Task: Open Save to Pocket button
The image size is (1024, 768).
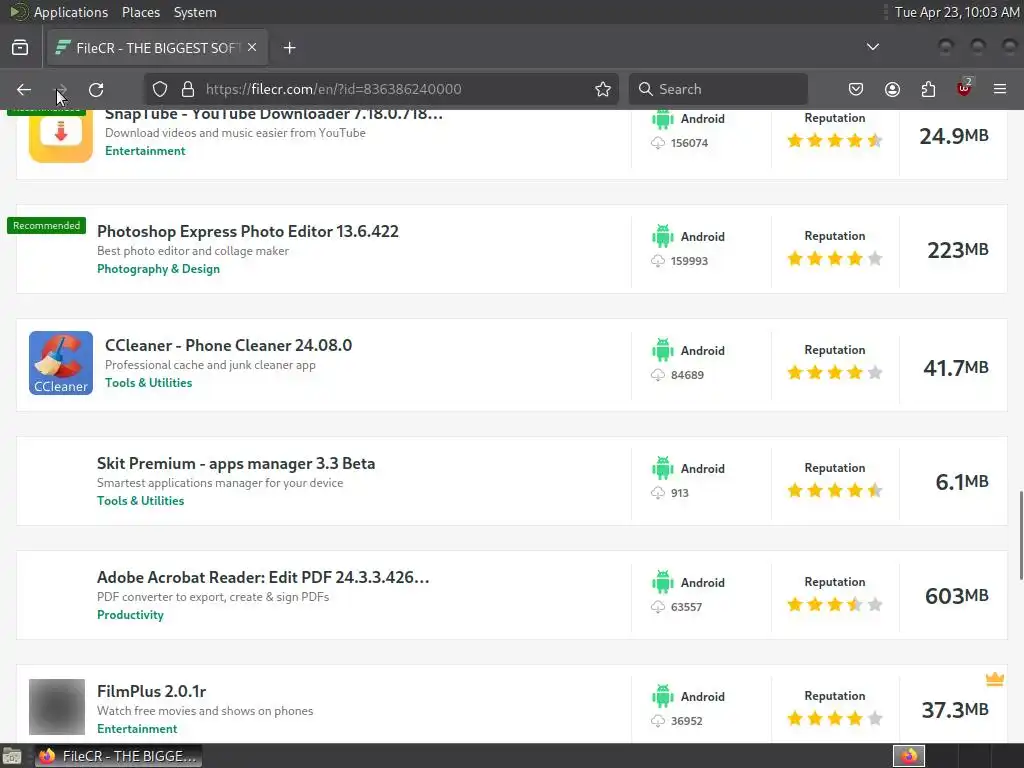Action: coord(856,89)
